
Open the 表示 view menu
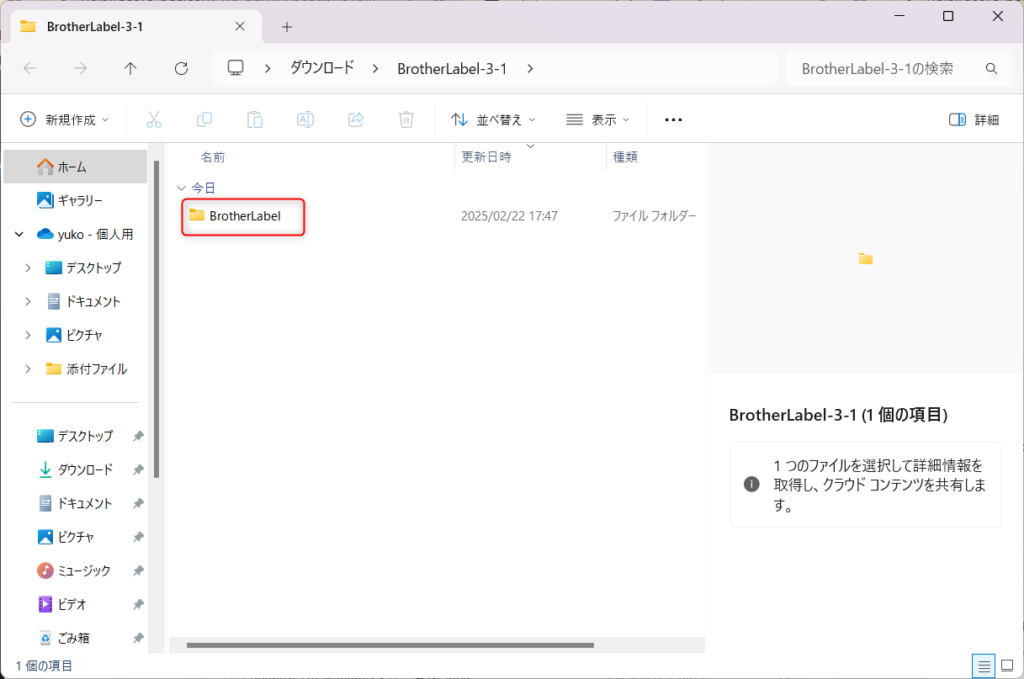(x=598, y=119)
